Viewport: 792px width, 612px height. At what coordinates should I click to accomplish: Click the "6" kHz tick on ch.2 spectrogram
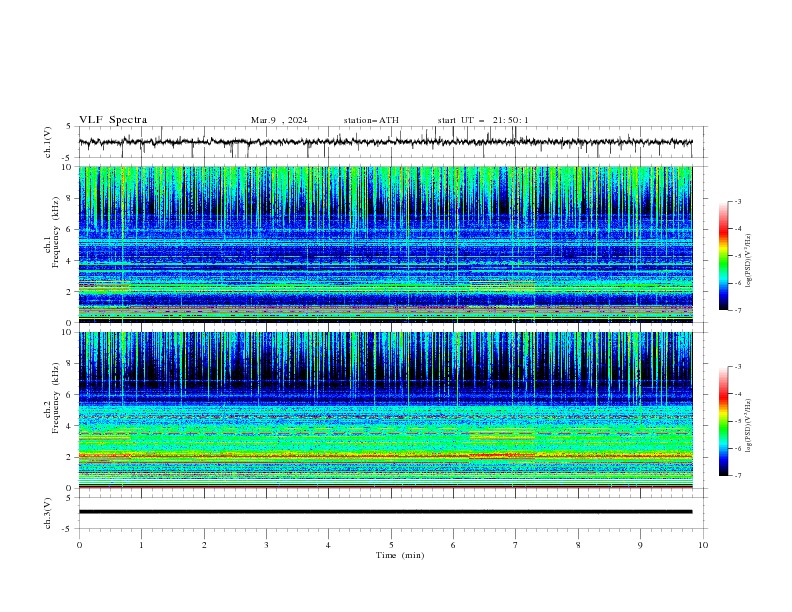71,395
